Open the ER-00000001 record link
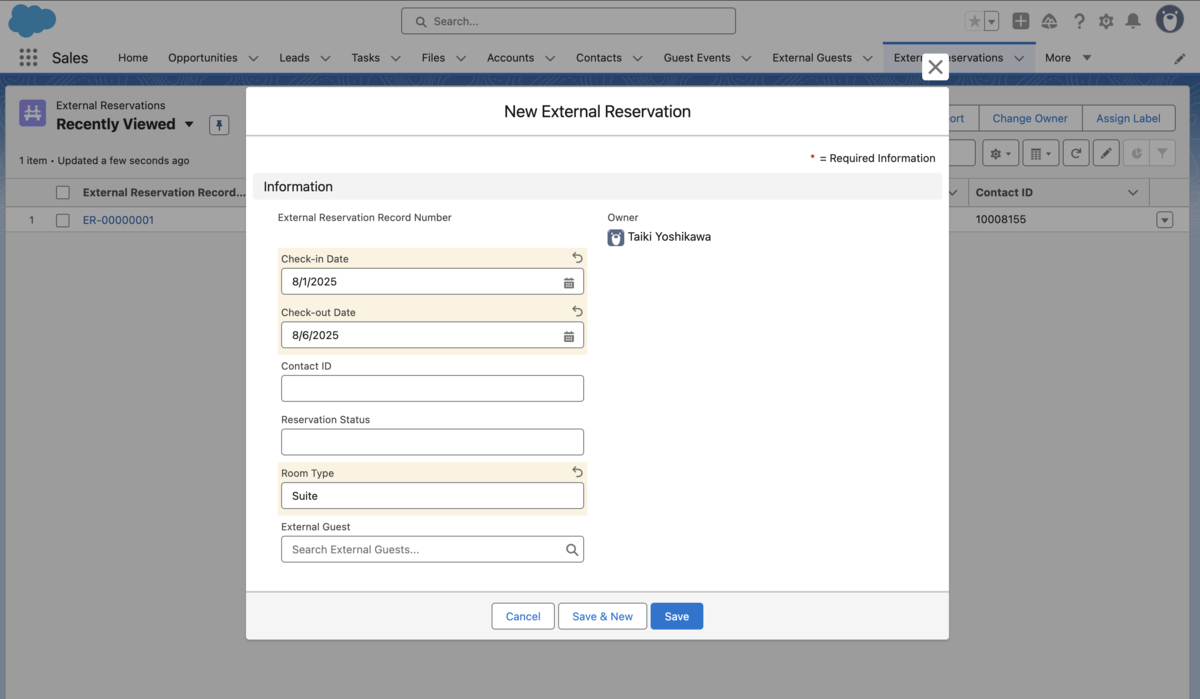Image resolution: width=1200 pixels, height=699 pixels. (118, 220)
